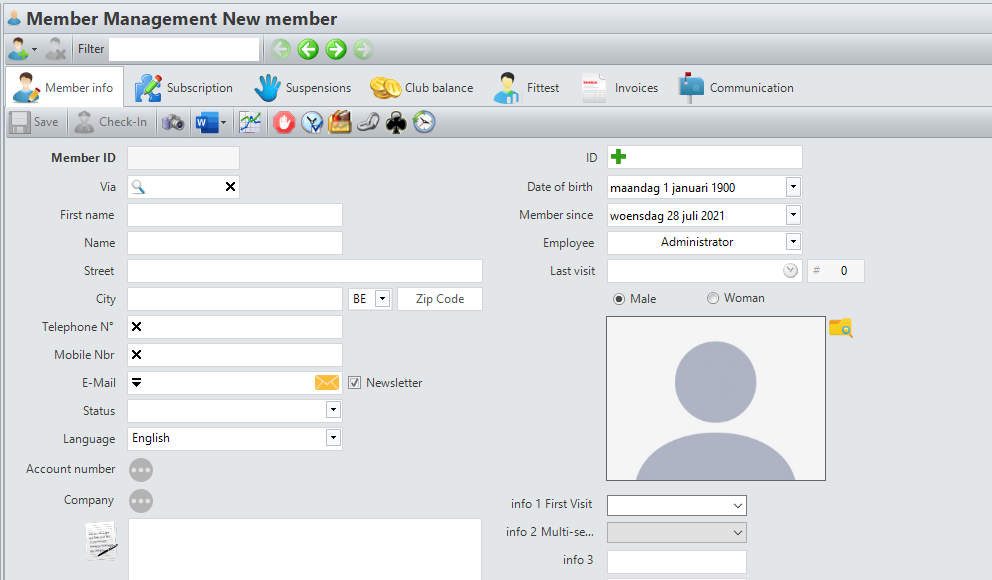Click the Word document icon
The width and height of the screenshot is (992, 580).
206,122
